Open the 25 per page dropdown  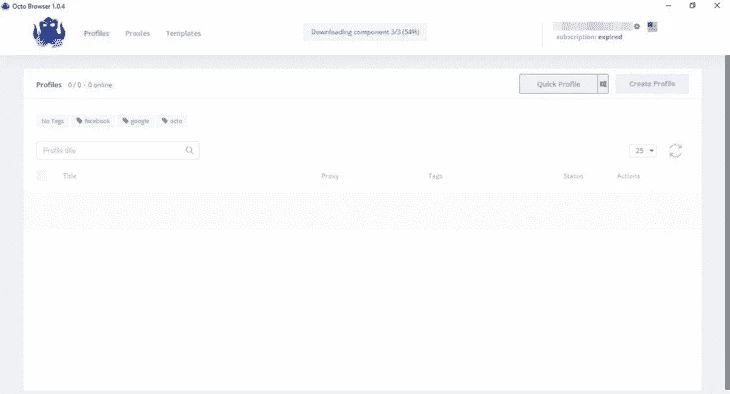pos(643,151)
